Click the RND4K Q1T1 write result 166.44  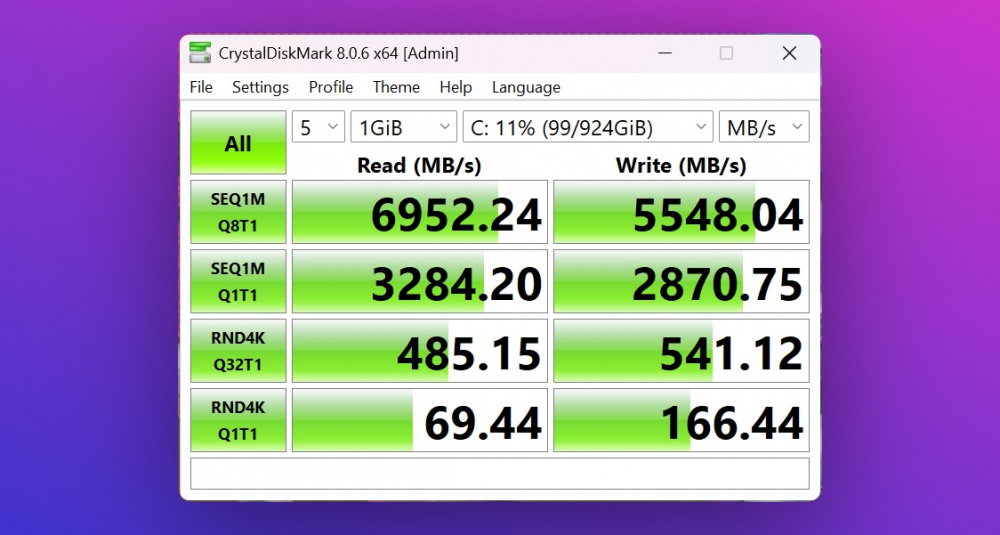681,420
